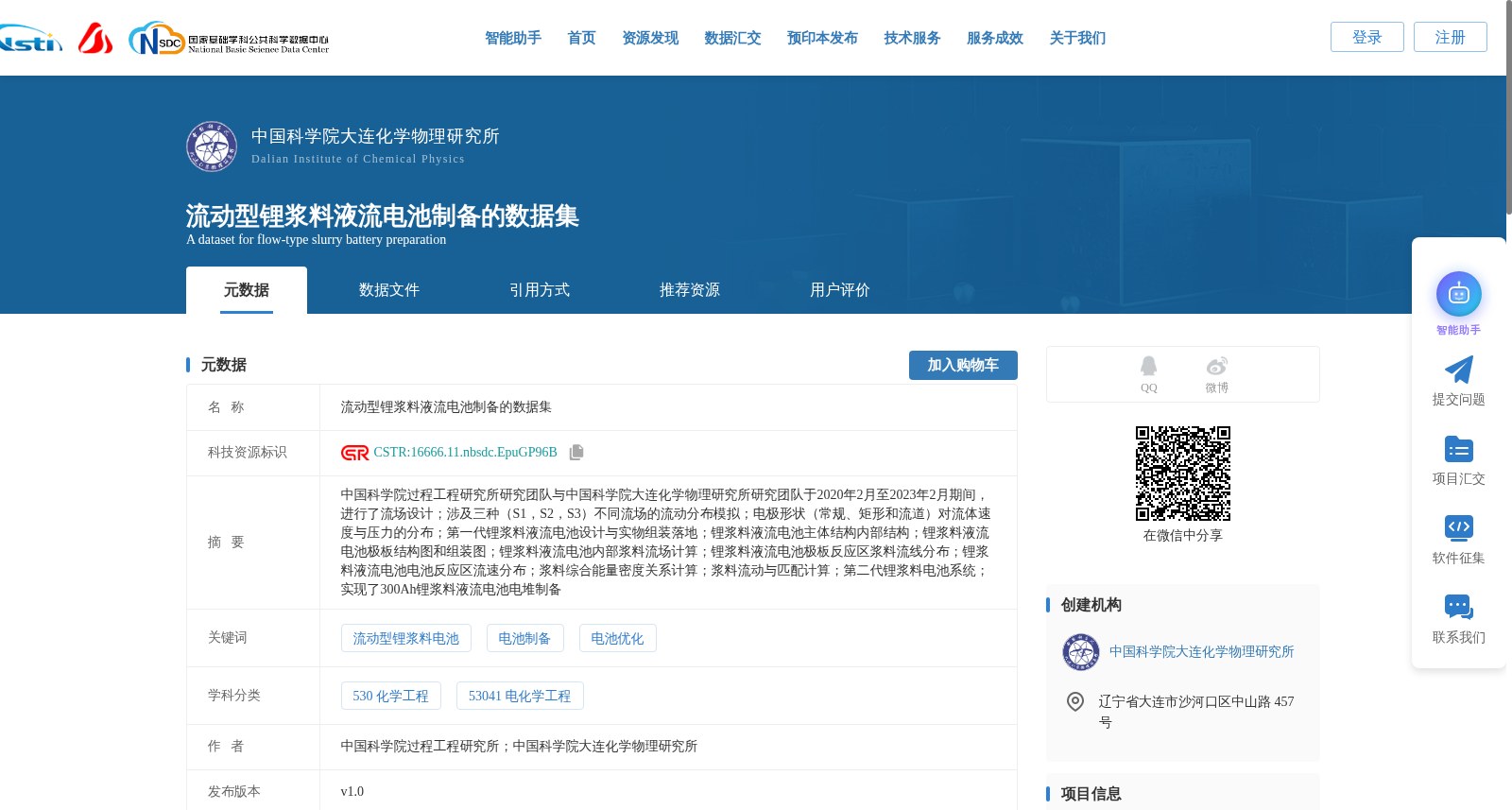Open 项目汇交 folder icon

[x=1459, y=449]
